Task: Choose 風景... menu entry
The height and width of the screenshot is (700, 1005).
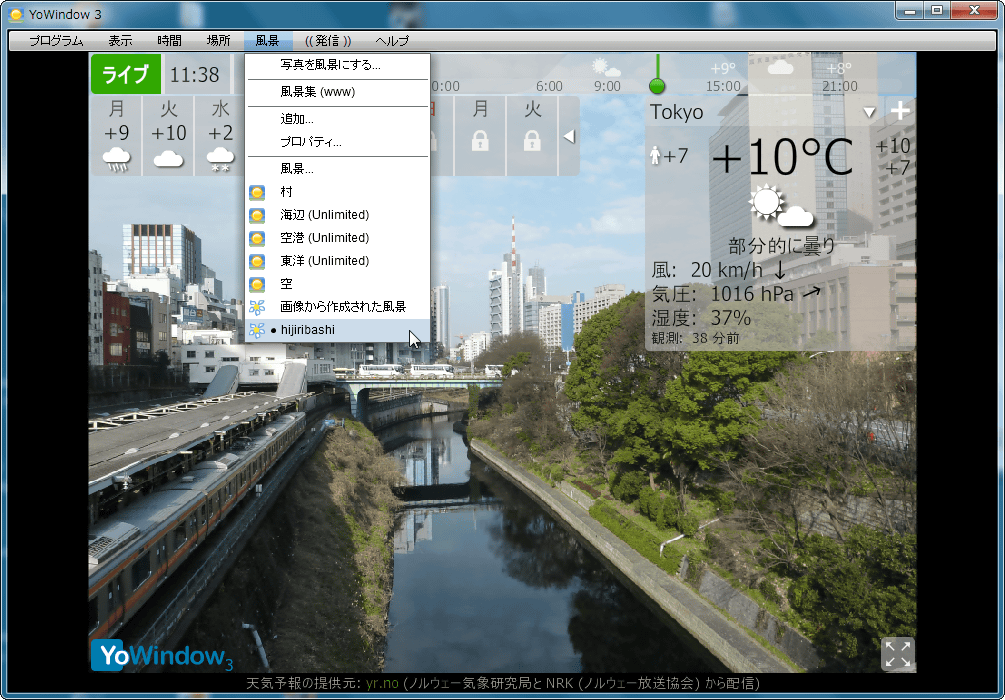Action: click(337, 169)
